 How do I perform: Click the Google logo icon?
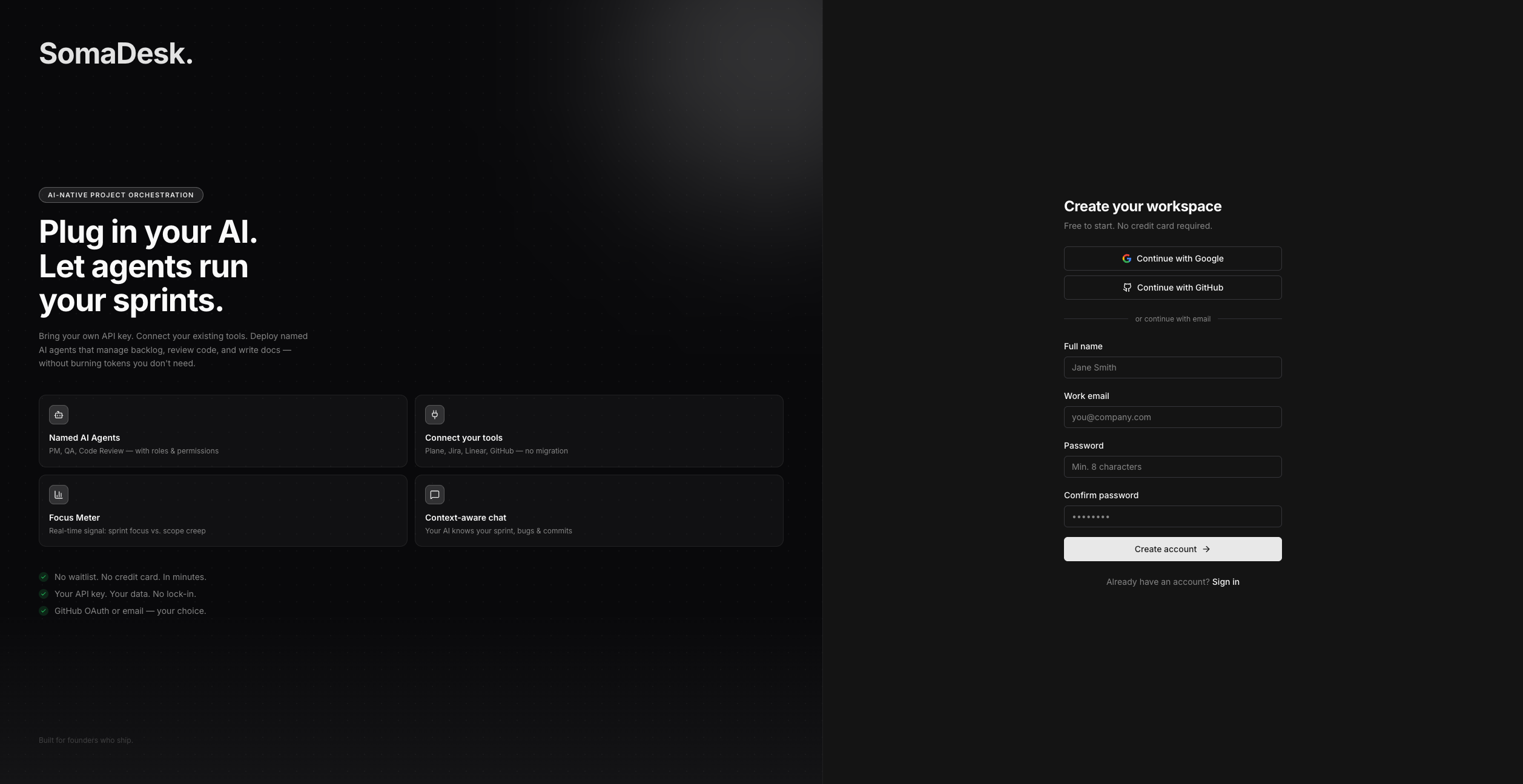[x=1127, y=259]
